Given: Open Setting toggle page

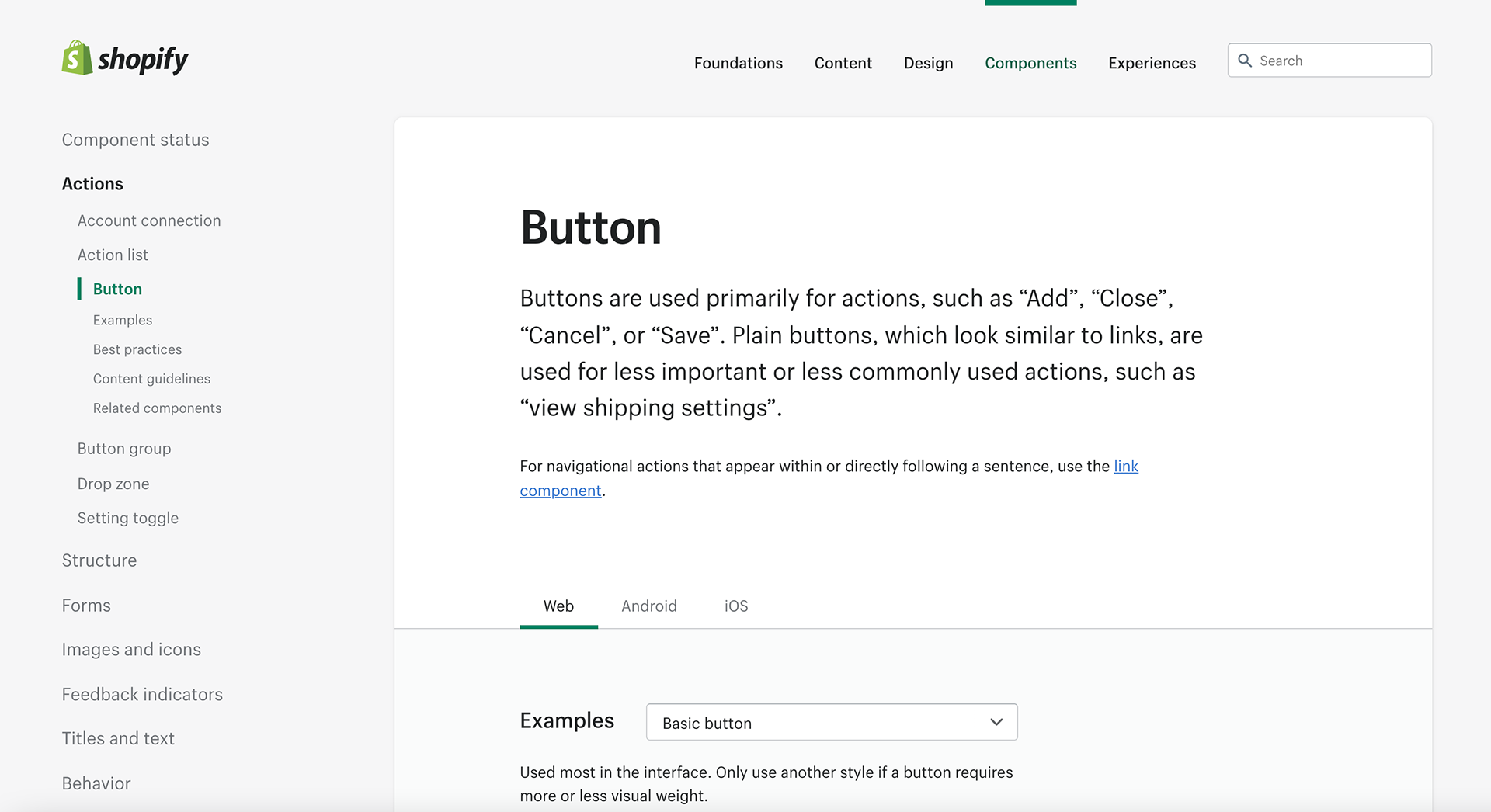Looking at the screenshot, I should (x=128, y=518).
